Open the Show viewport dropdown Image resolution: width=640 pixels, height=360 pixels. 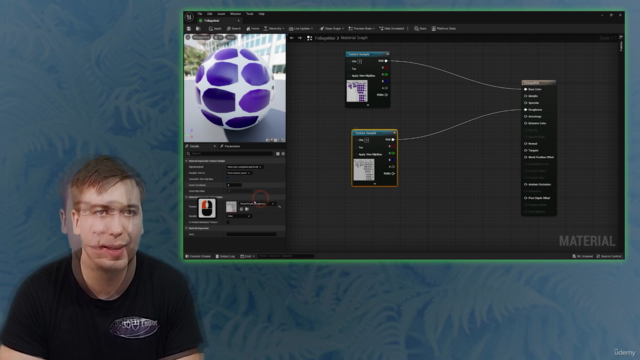[x=231, y=37]
